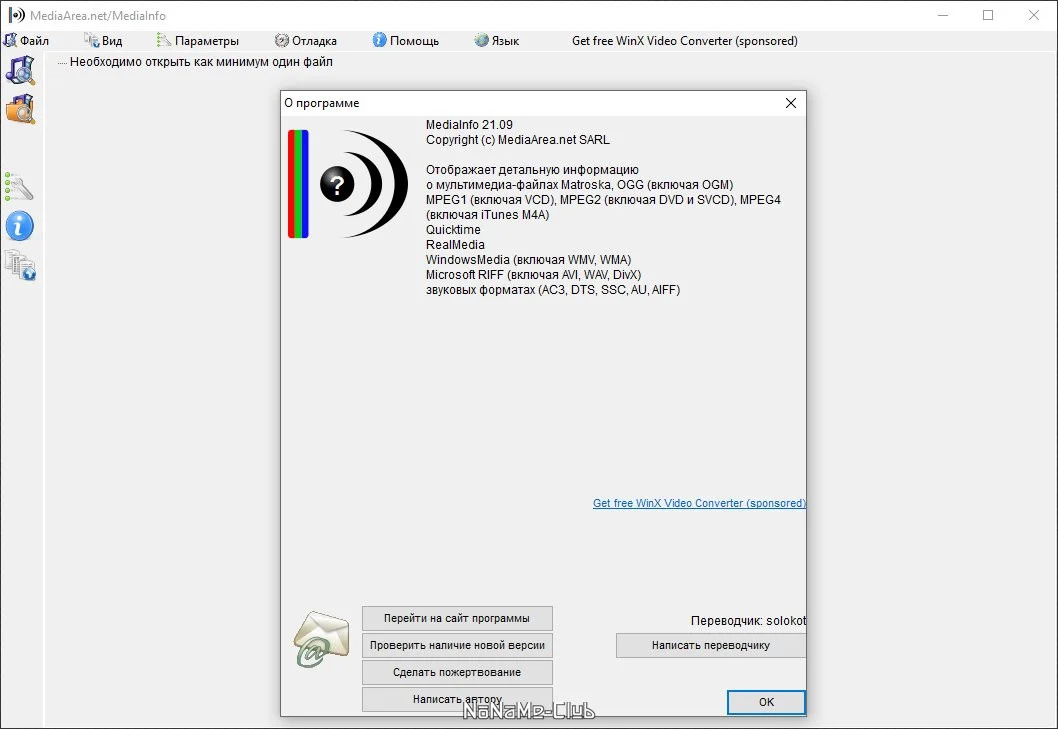Click the envelope email icon in dialog
The height and width of the screenshot is (729, 1058).
point(322,639)
